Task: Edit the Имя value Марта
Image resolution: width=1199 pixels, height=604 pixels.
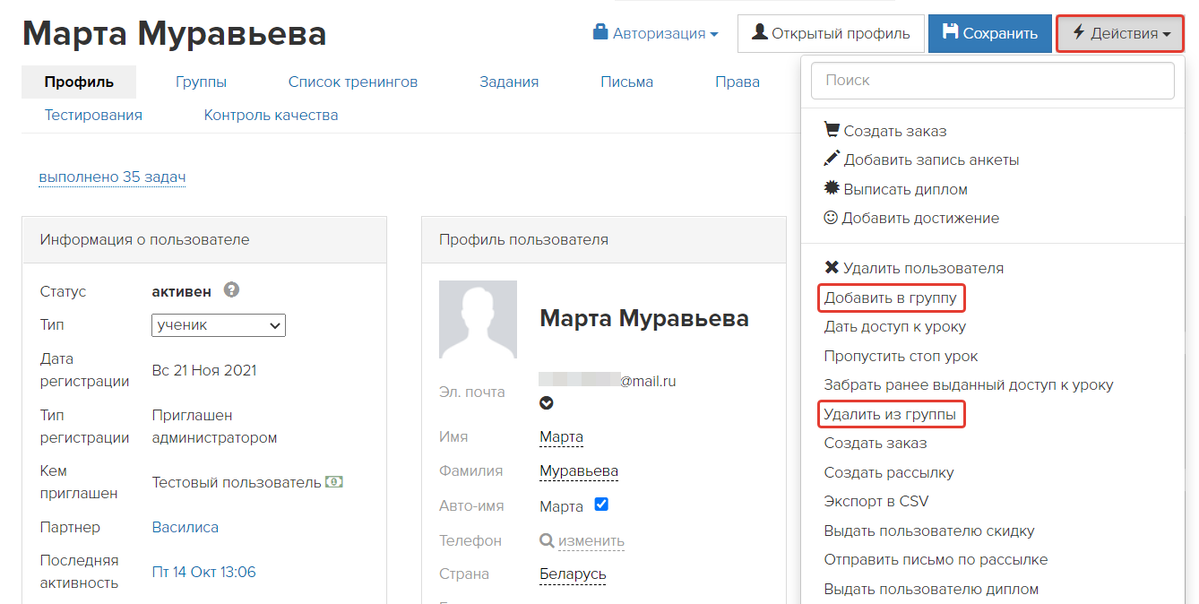Action: tap(561, 437)
